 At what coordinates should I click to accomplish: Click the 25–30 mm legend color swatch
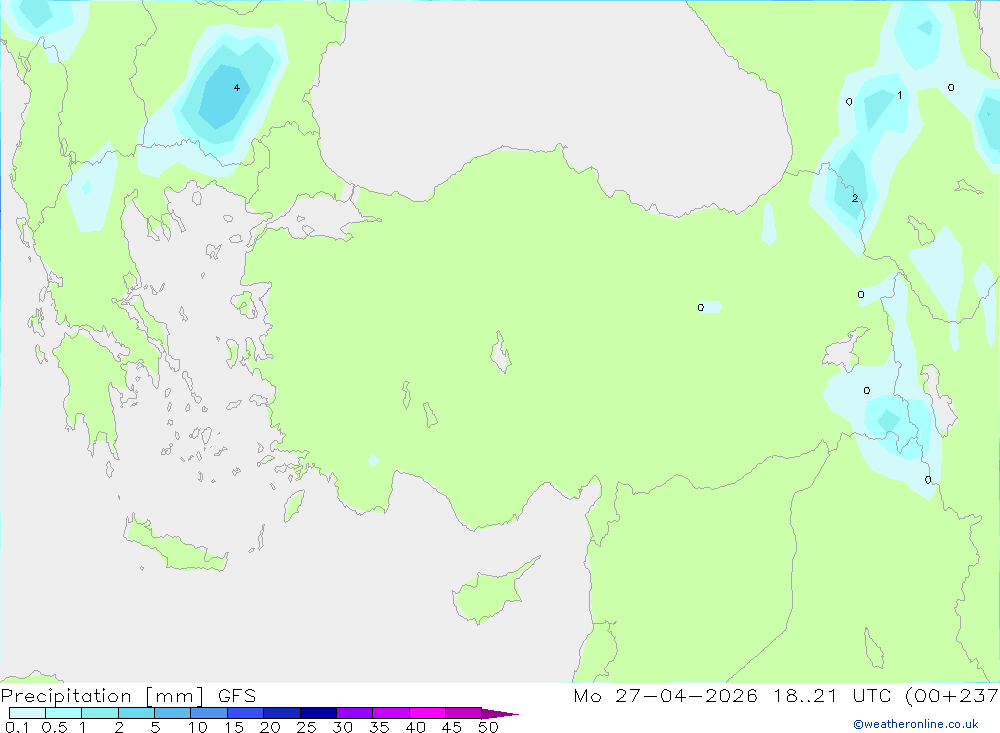318,713
